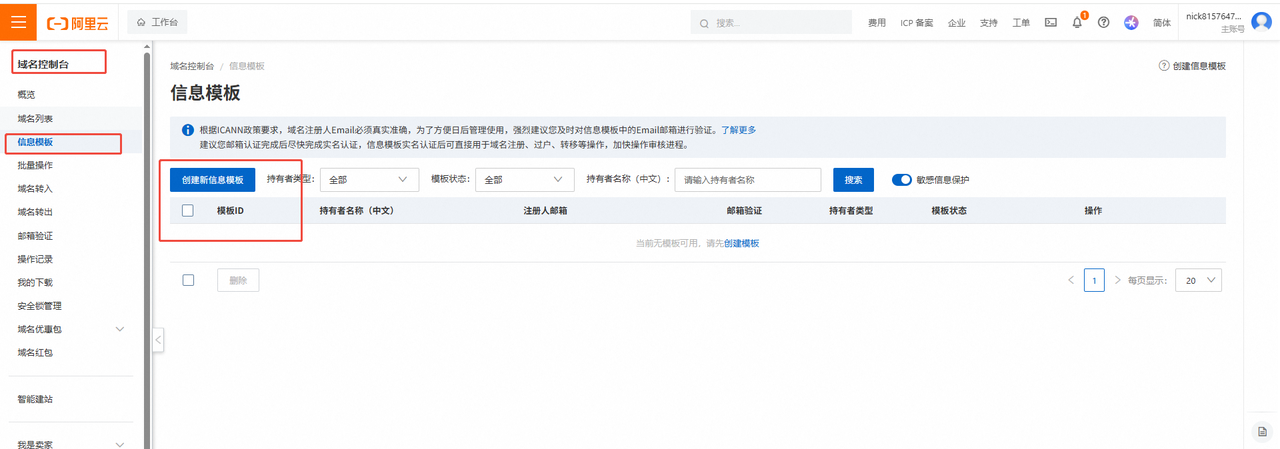1280x449 pixels.
Task: Tick the checkbox beside the 删除 button
Action: pyautogui.click(x=188, y=280)
